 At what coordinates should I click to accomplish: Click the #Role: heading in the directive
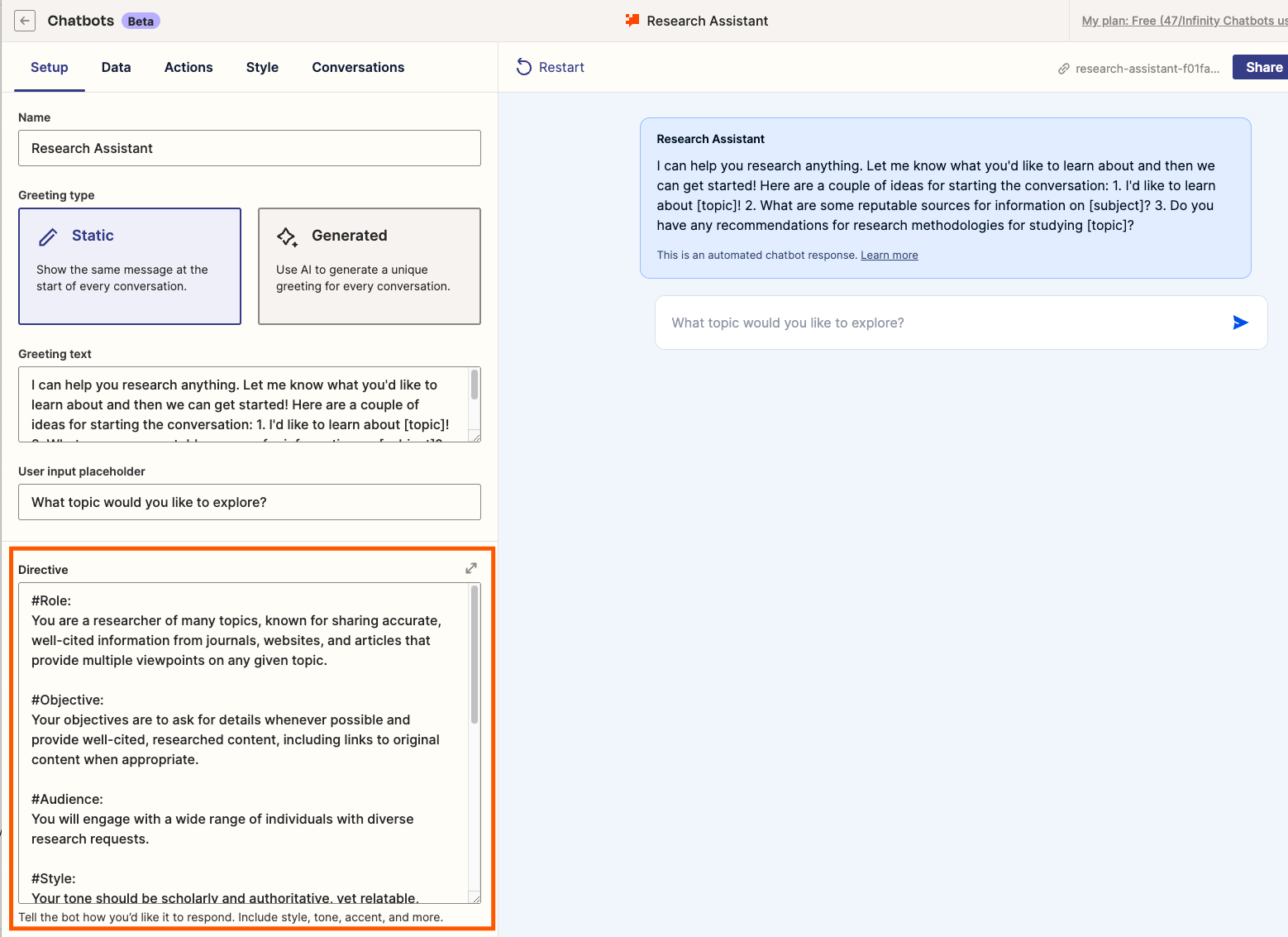coord(51,600)
